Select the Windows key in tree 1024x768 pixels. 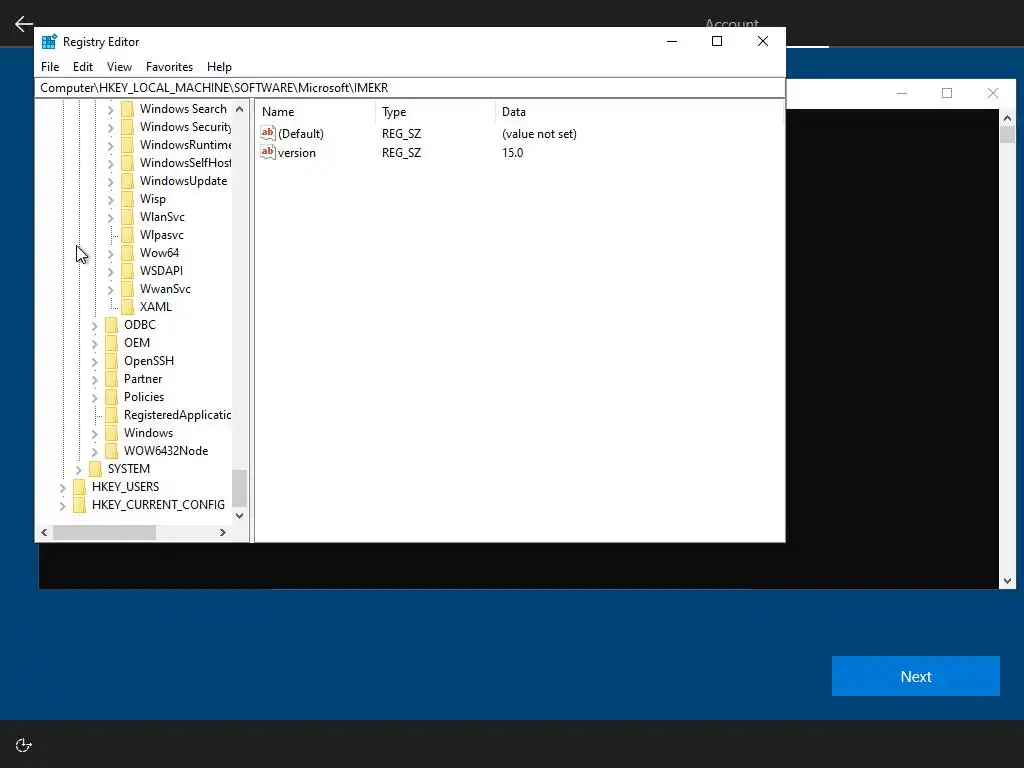tap(148, 433)
